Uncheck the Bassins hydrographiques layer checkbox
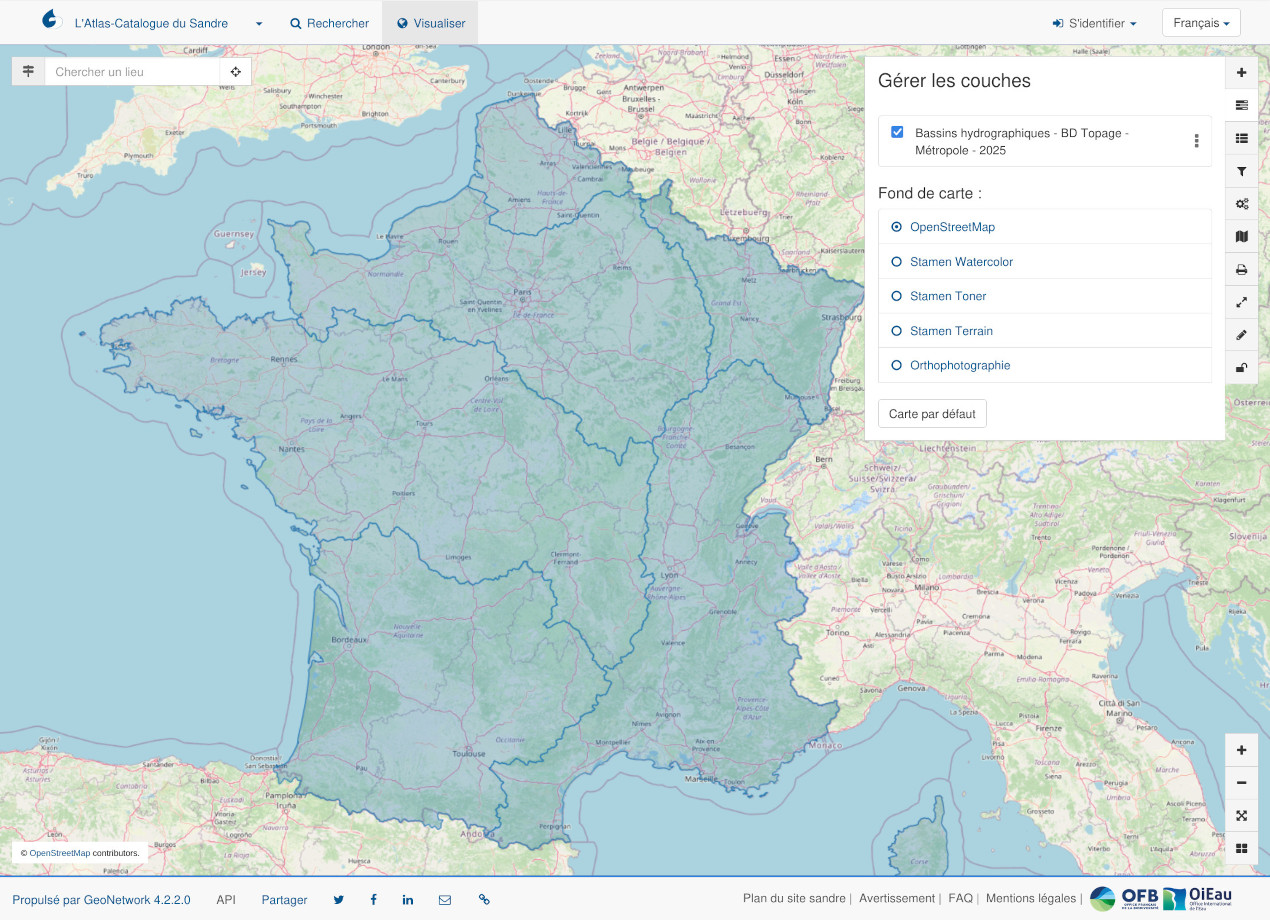The image size is (1270, 920). click(897, 132)
